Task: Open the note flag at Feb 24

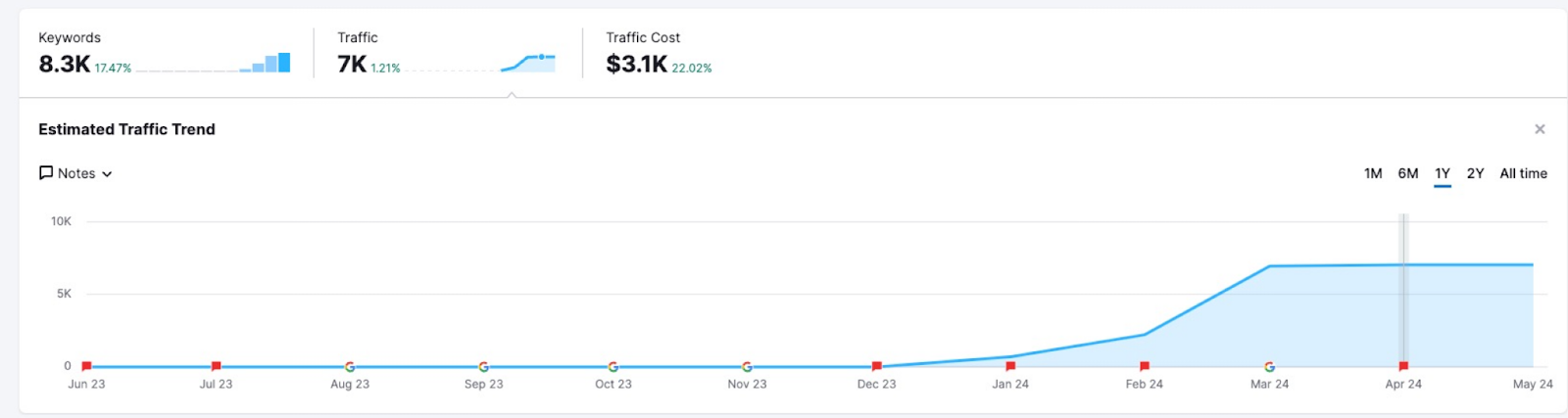Action: (1144, 366)
